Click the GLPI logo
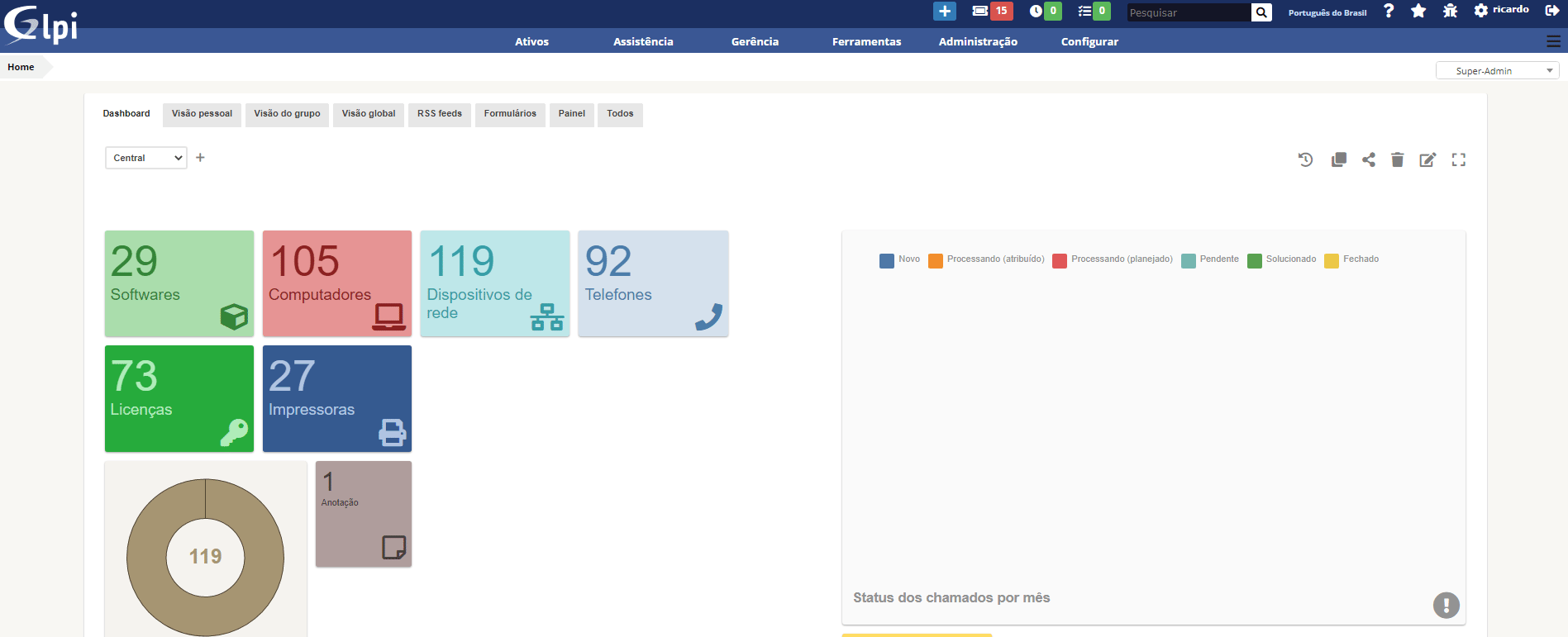Screen dimensions: 1568x637 (41, 24)
